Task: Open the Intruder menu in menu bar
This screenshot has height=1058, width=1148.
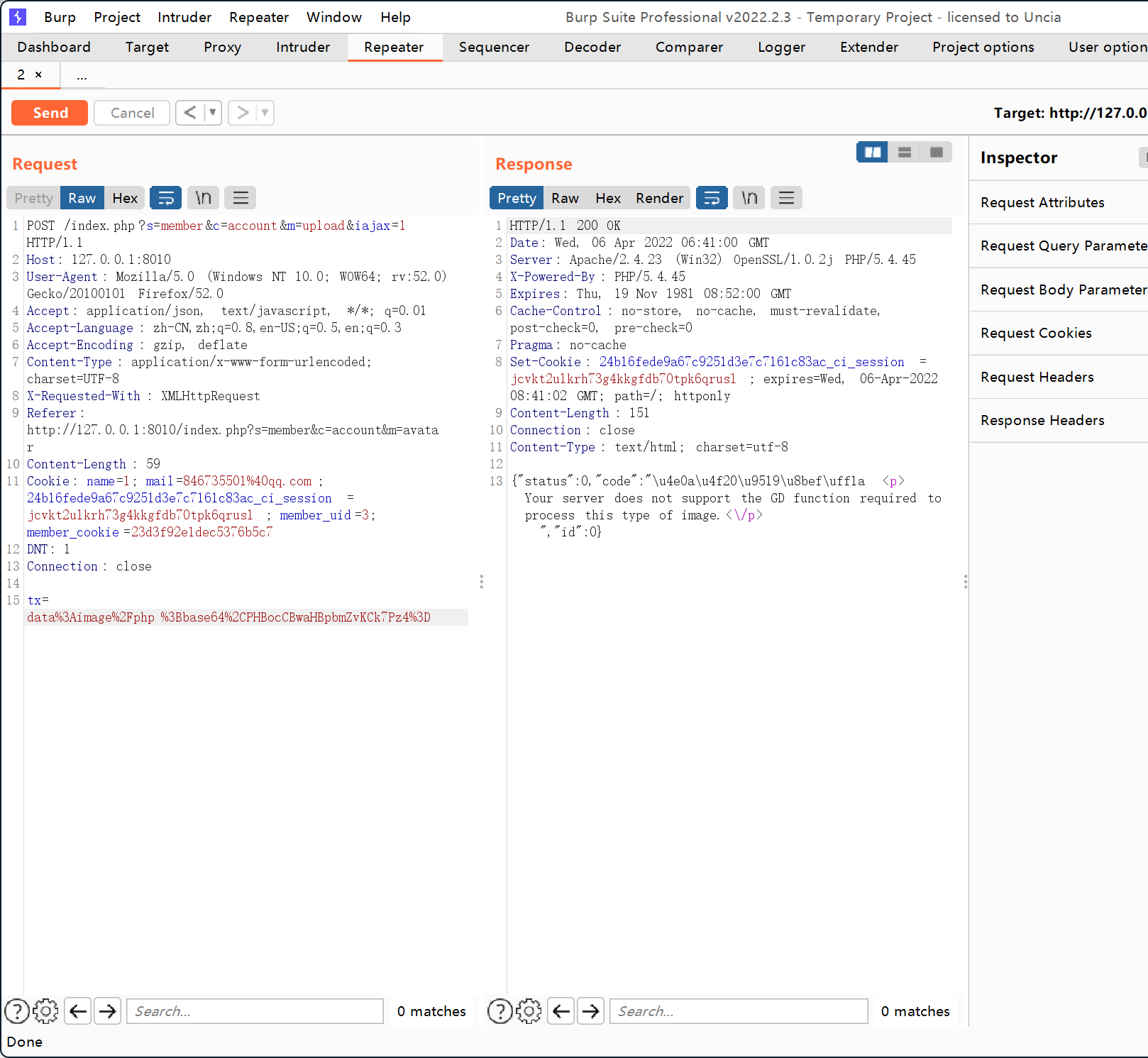Action: pos(184,17)
